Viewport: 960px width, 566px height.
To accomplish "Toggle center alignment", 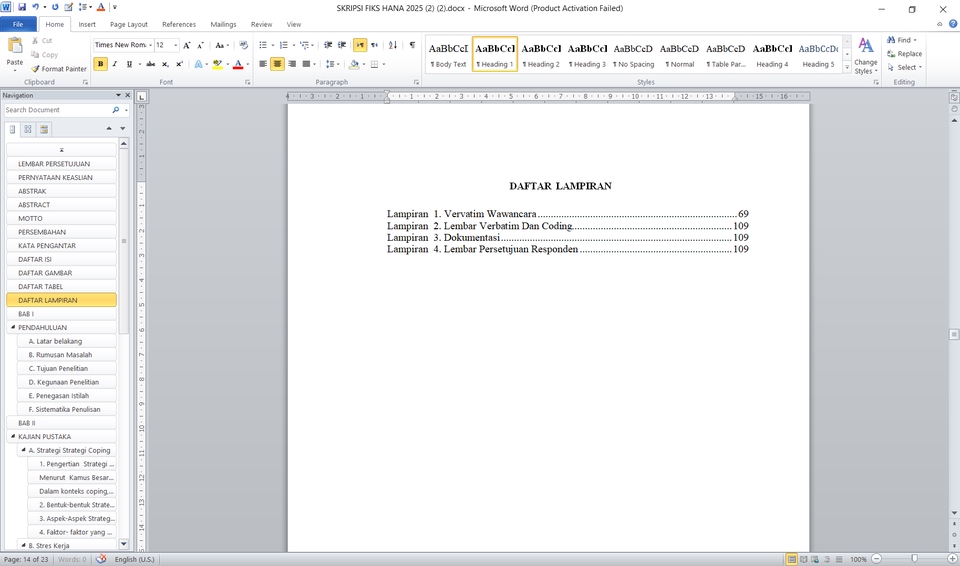I will pos(277,64).
